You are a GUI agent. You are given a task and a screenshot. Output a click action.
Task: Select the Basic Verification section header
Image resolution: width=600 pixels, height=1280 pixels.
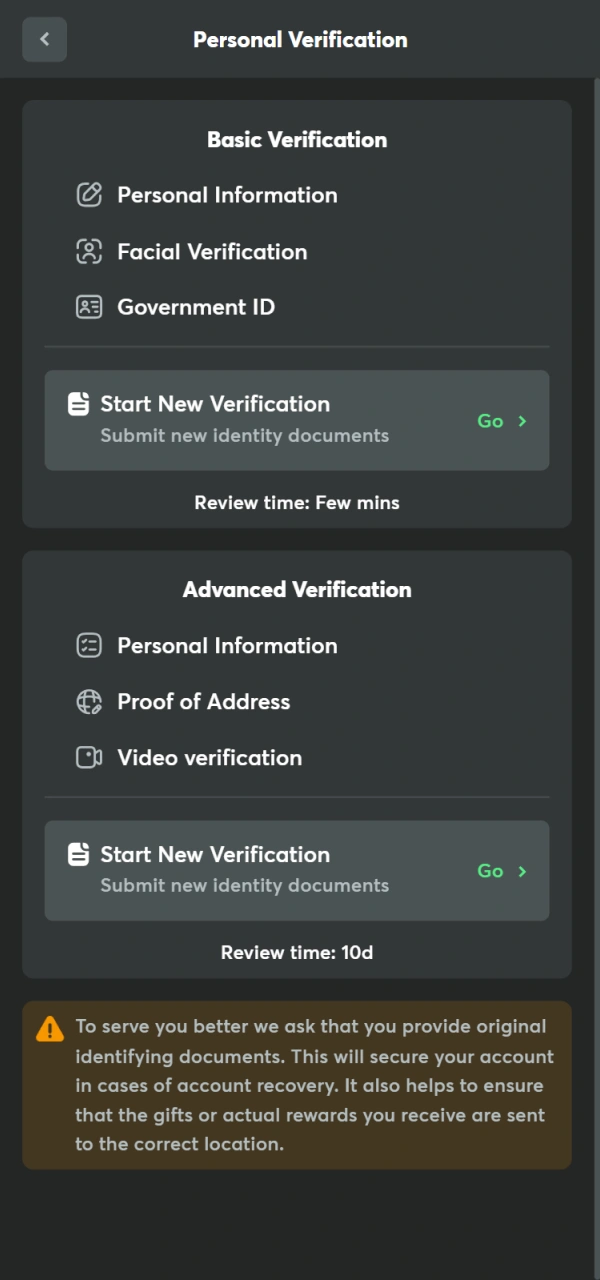tap(297, 139)
